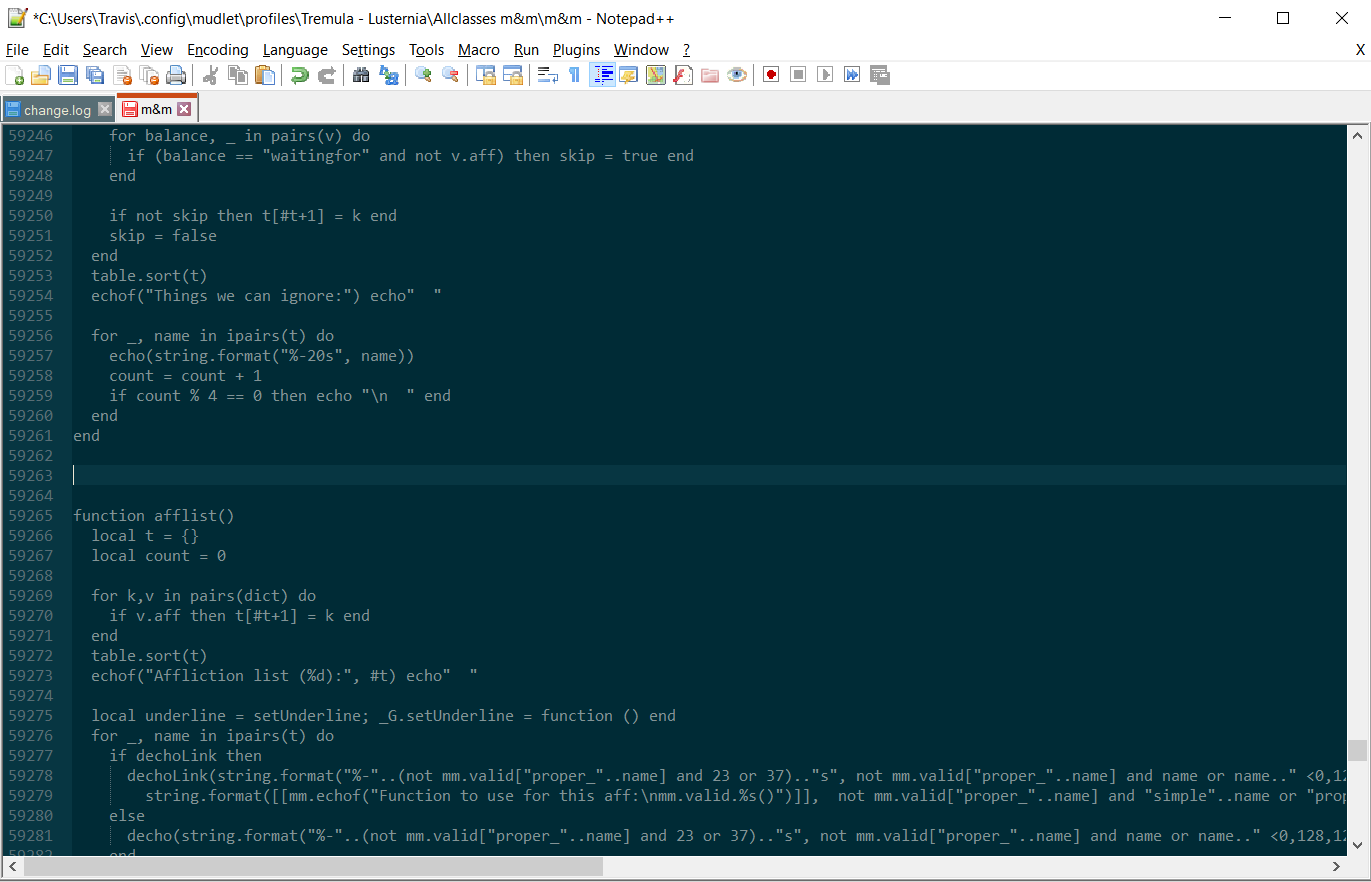Start macro recording with red dot
Viewport: 1371px width, 882px height.
pos(771,75)
